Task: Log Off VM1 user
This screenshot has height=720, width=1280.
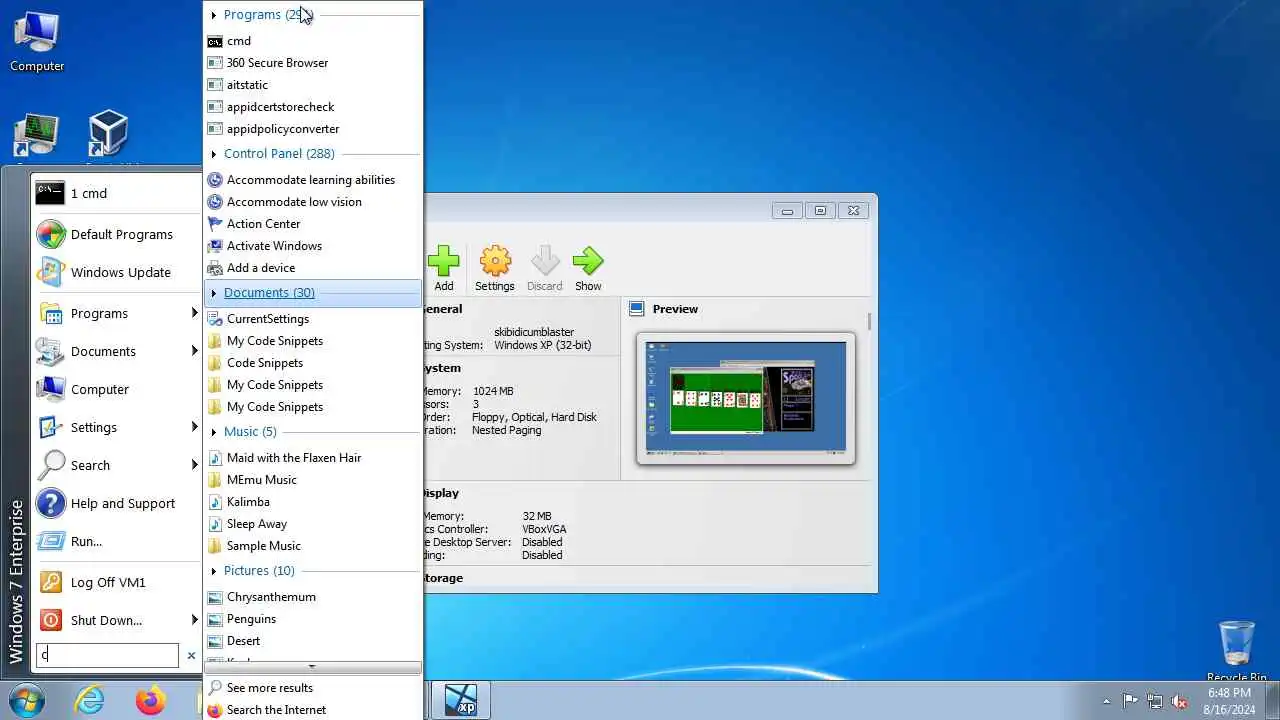Action: (117, 582)
